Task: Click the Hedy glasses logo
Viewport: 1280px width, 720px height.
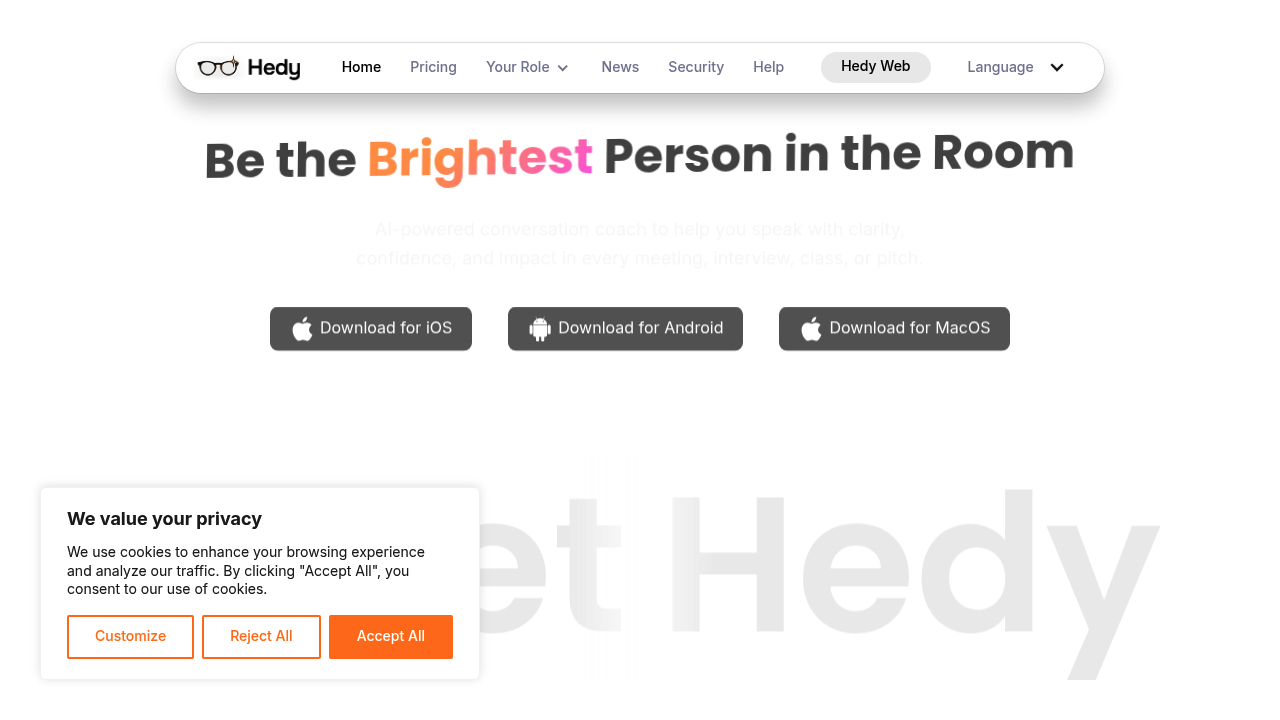Action: 219,66
